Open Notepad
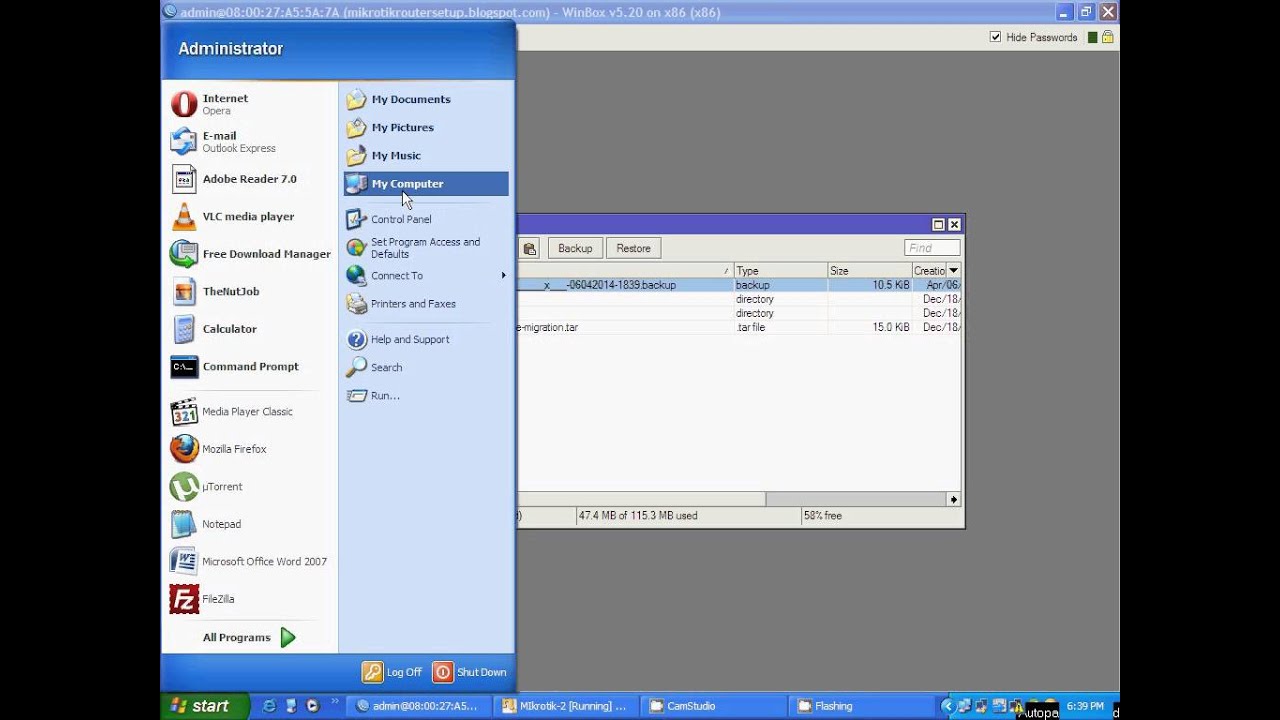The image size is (1280, 720). click(x=250, y=524)
